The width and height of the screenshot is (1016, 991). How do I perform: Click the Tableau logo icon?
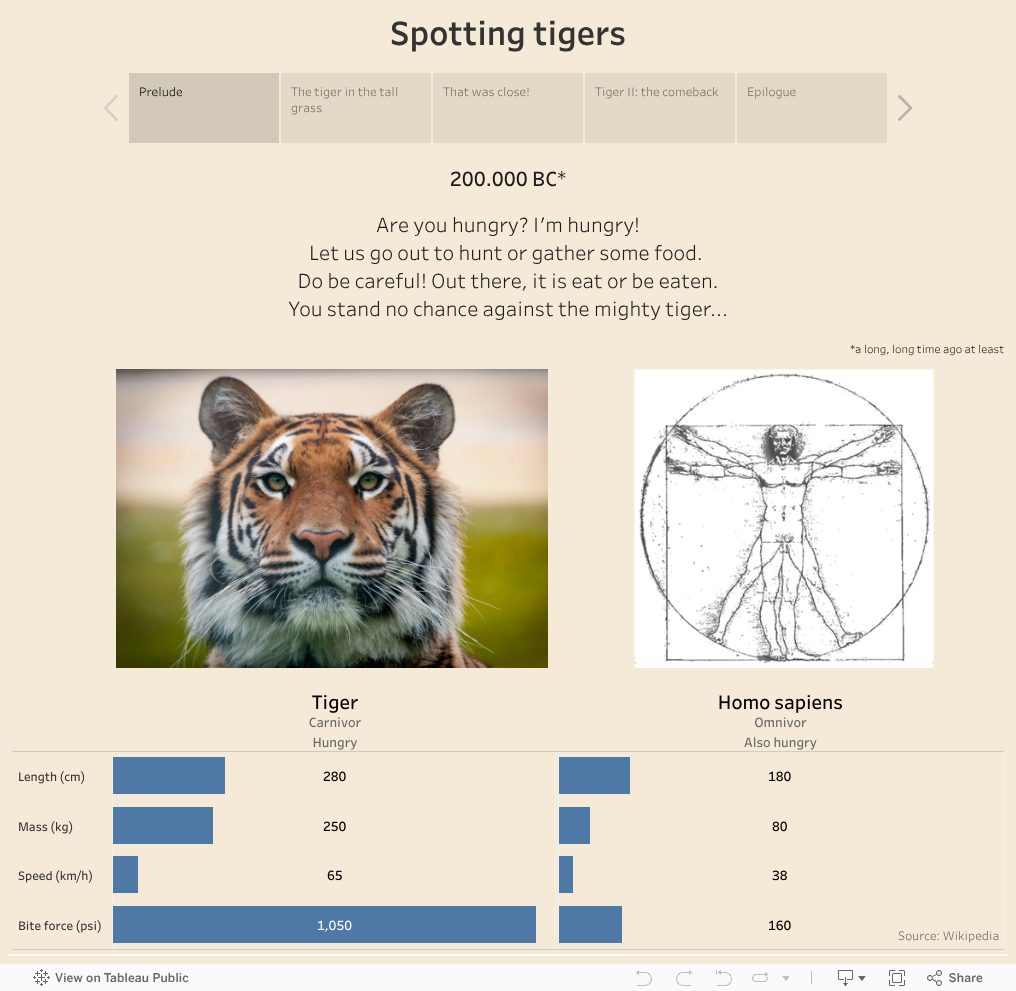click(x=41, y=977)
